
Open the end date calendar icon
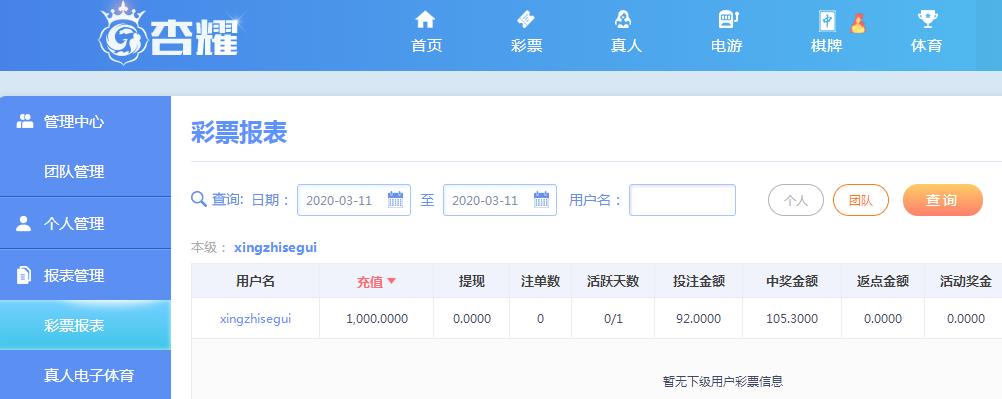541,200
